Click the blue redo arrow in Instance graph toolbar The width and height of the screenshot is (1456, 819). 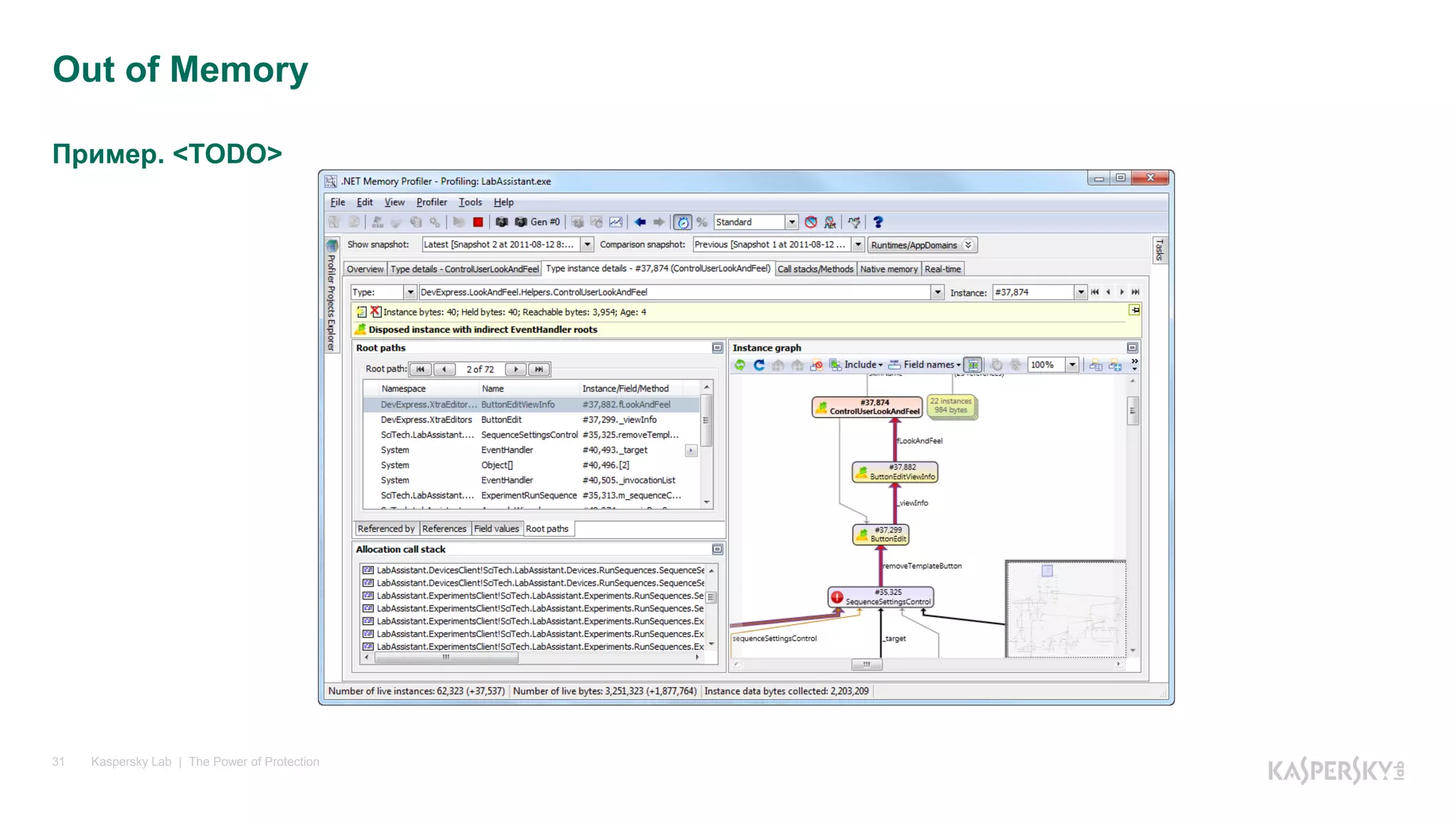click(x=759, y=365)
